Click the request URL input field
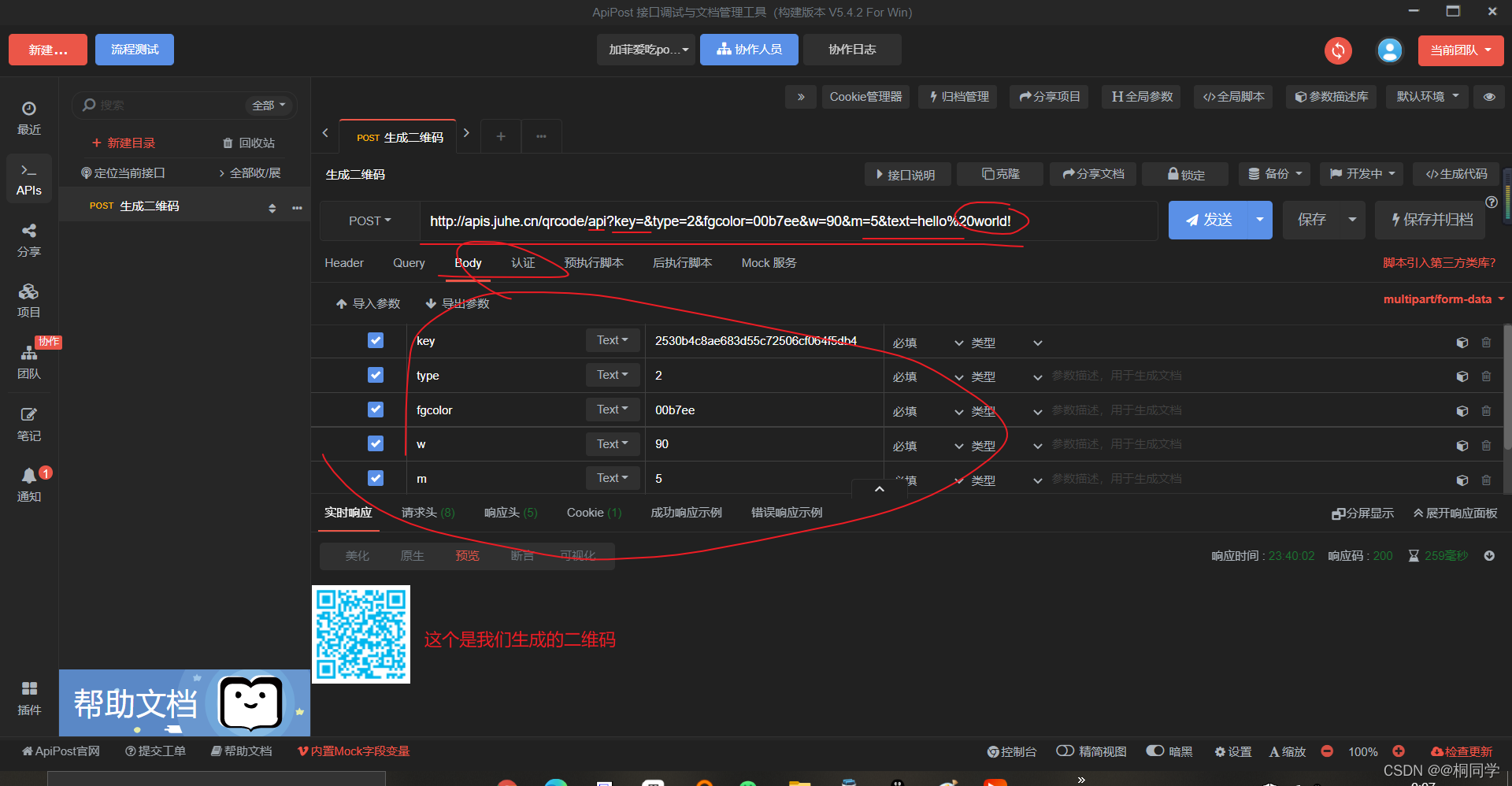This screenshot has width=1512, height=786. click(787, 221)
